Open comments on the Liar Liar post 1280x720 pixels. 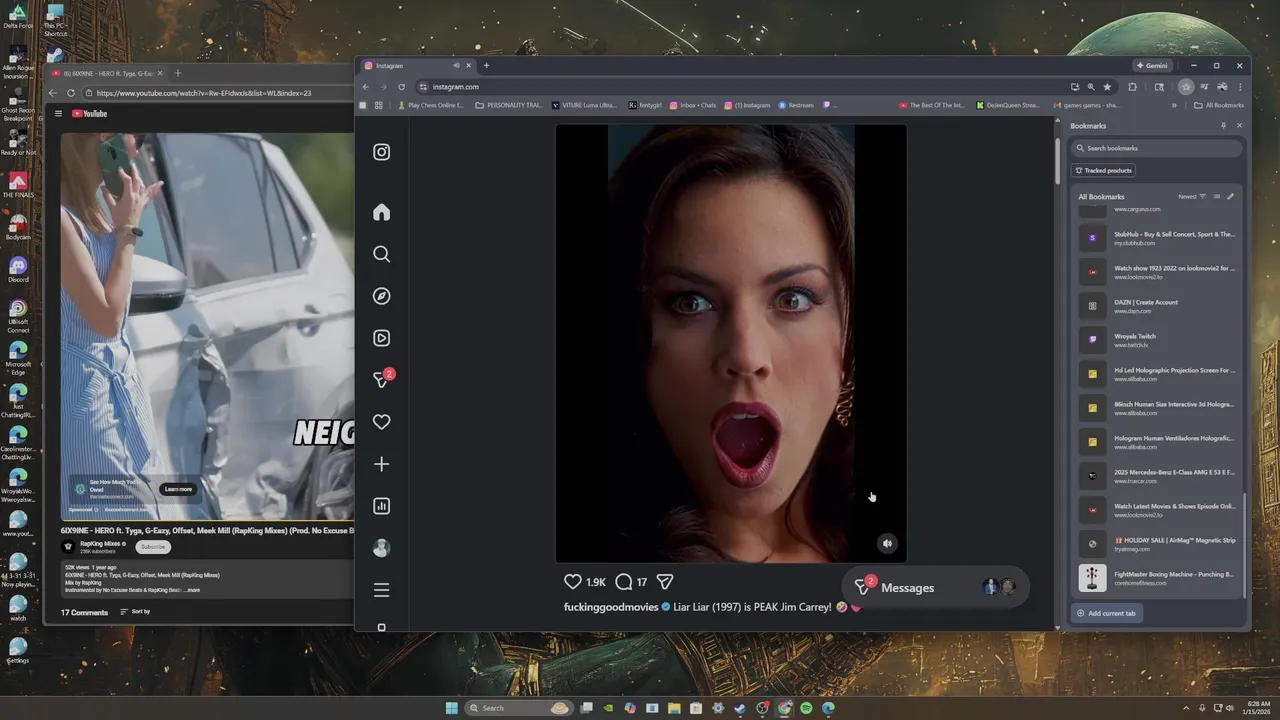(x=623, y=581)
